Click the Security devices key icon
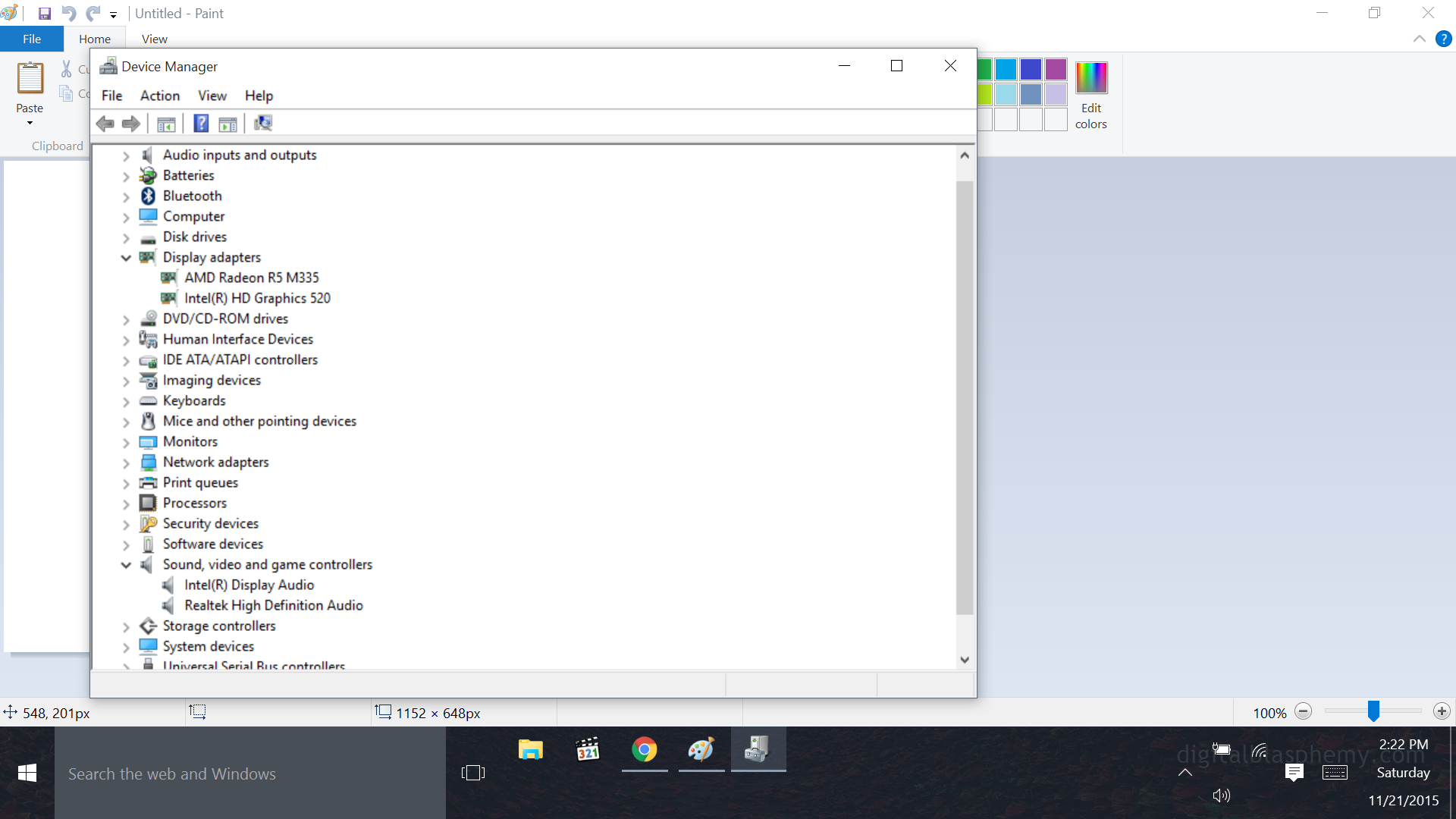1456x819 pixels. [148, 523]
